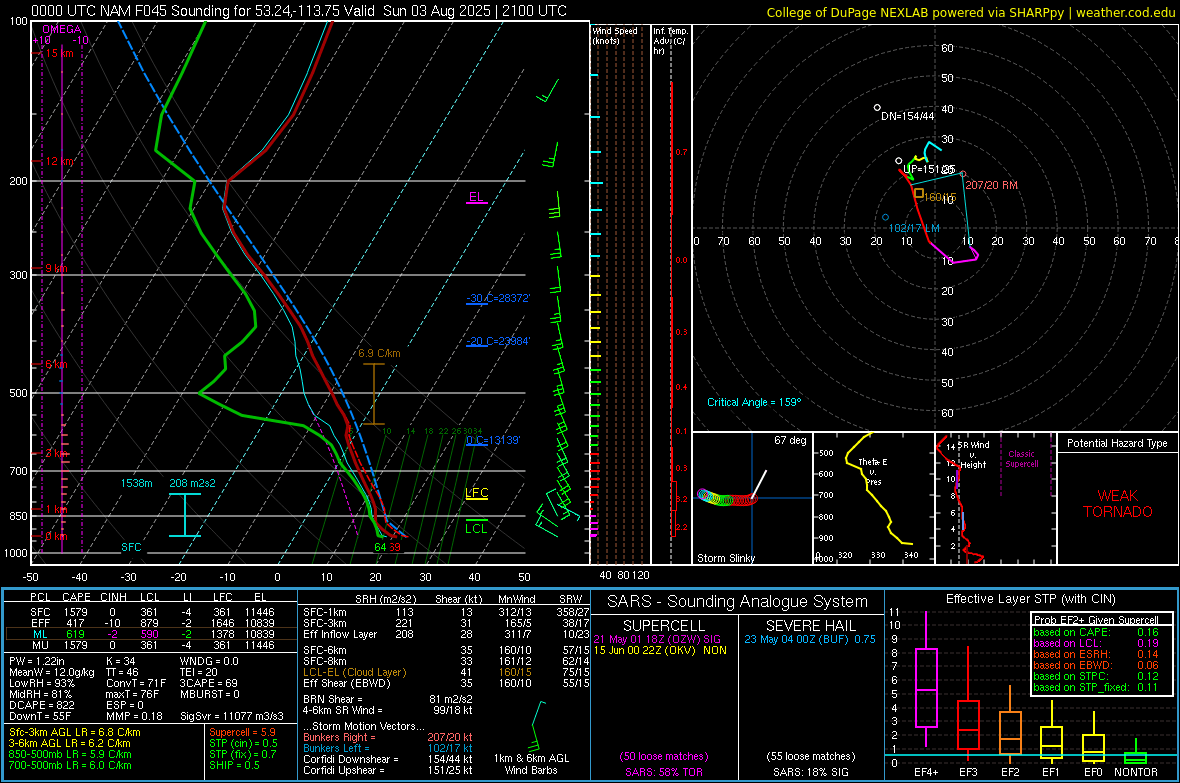Click the Potential Hazard Type header
Image resolution: width=1180 pixels, height=783 pixels.
[x=1117, y=443]
